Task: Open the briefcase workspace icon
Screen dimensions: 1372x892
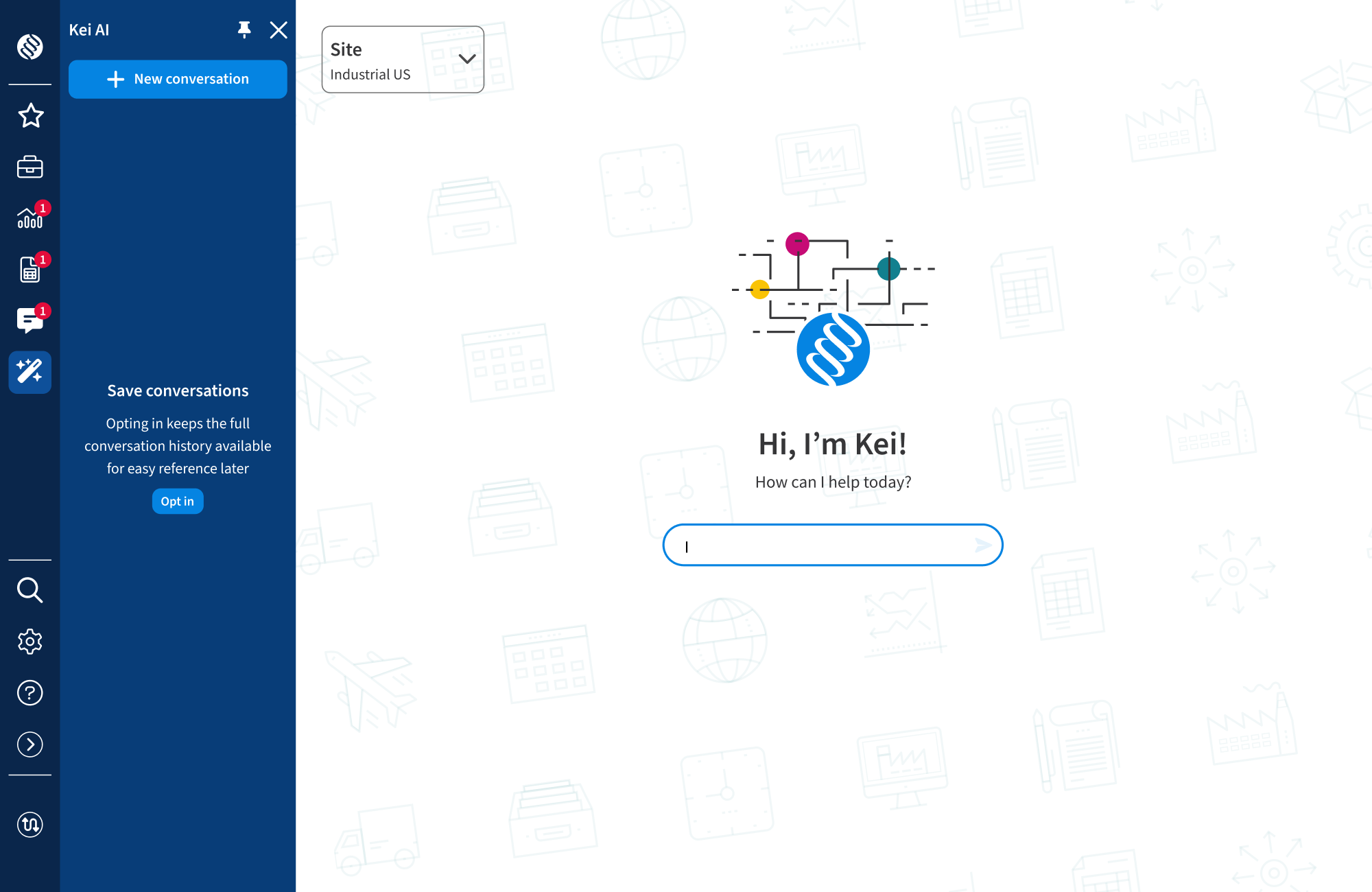Action: point(30,167)
